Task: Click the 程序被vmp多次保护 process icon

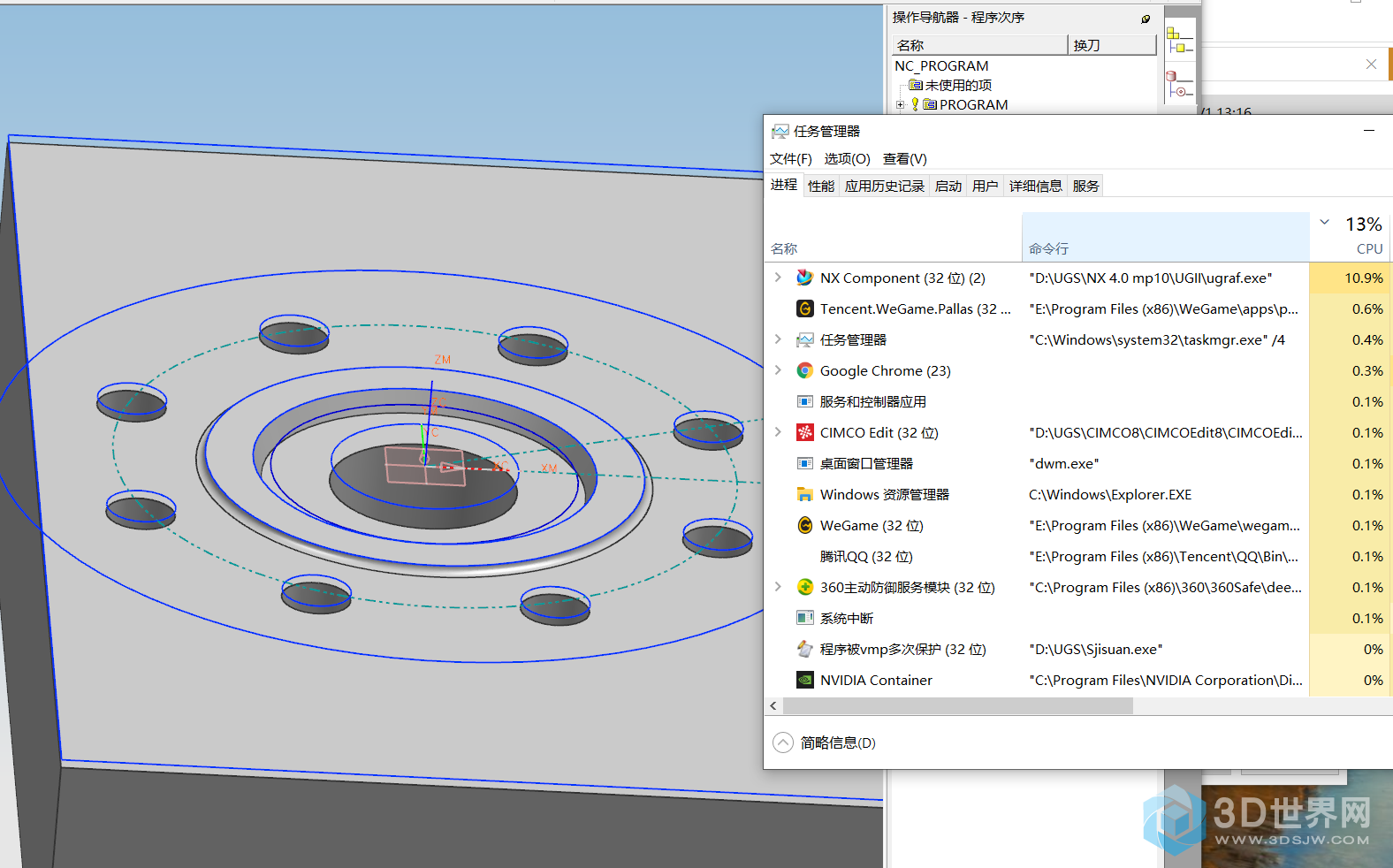Action: click(804, 649)
